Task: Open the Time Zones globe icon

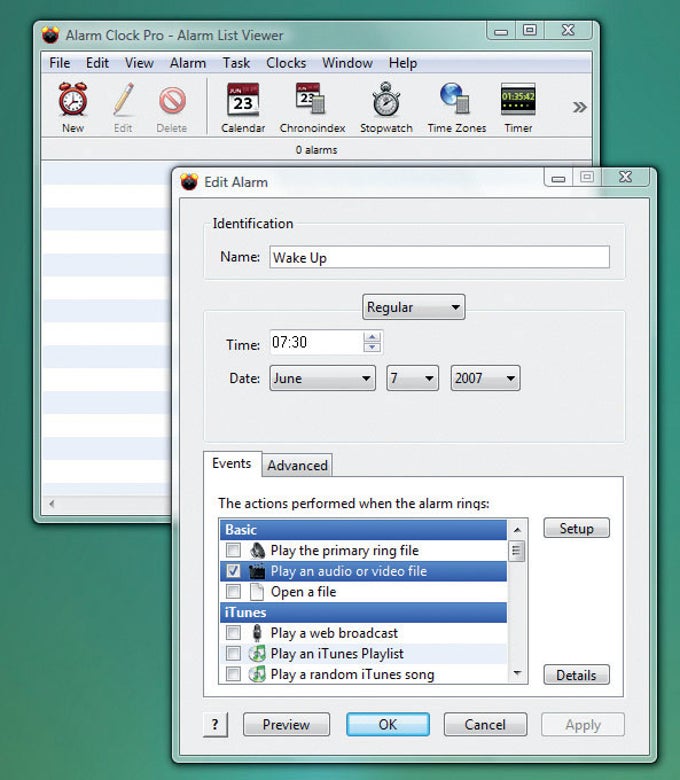Action: pyautogui.click(x=455, y=98)
